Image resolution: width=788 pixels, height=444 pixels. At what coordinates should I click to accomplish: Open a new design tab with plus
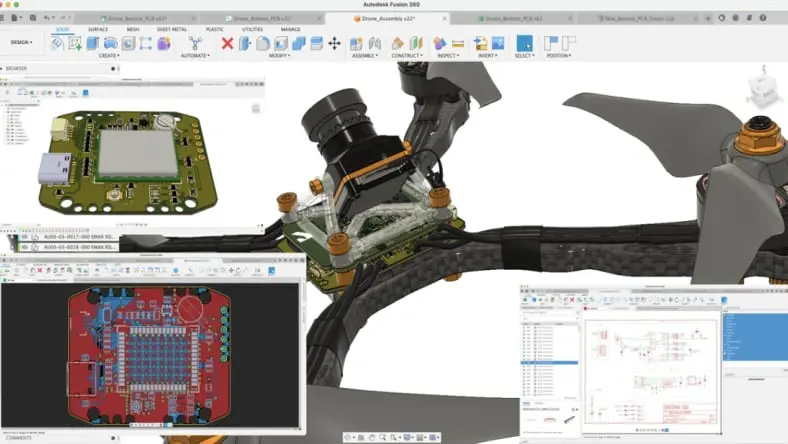pos(708,19)
